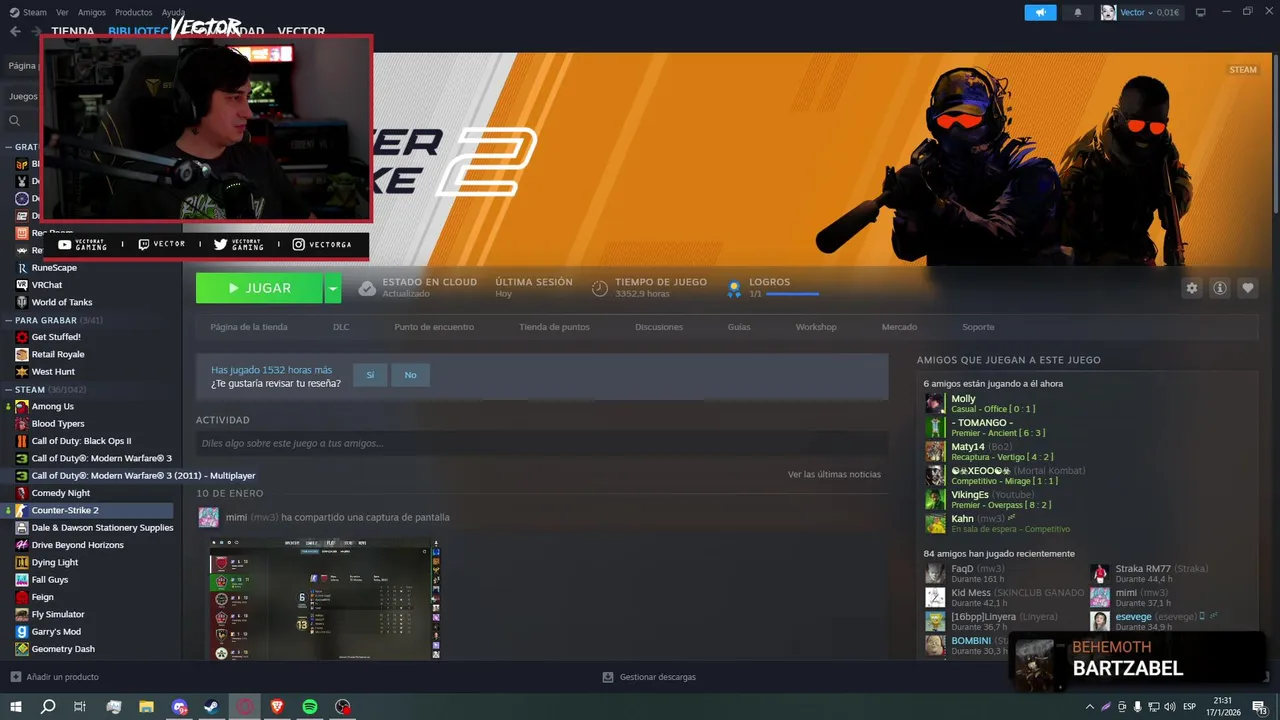Collapse the PARA GRABAR collection

click(9, 320)
